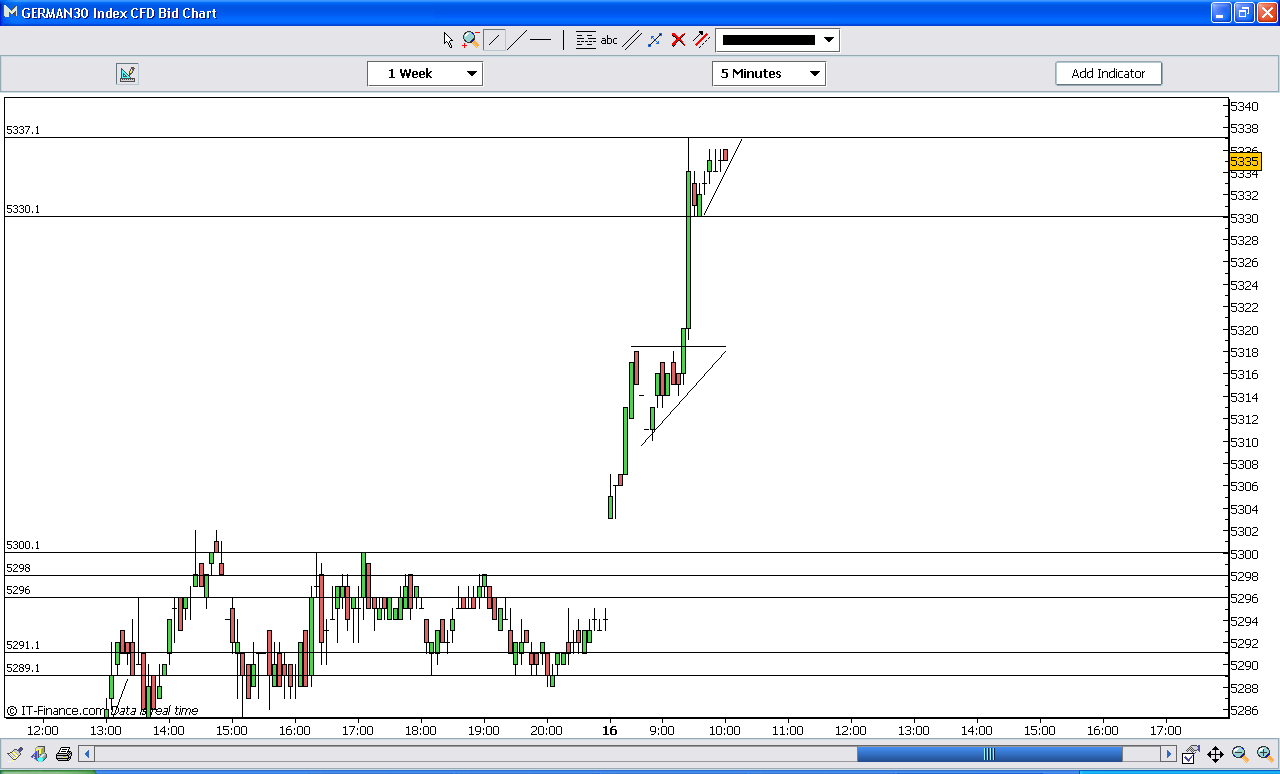Click the 5337.1 level label
This screenshot has height=774, width=1280.
point(23,130)
